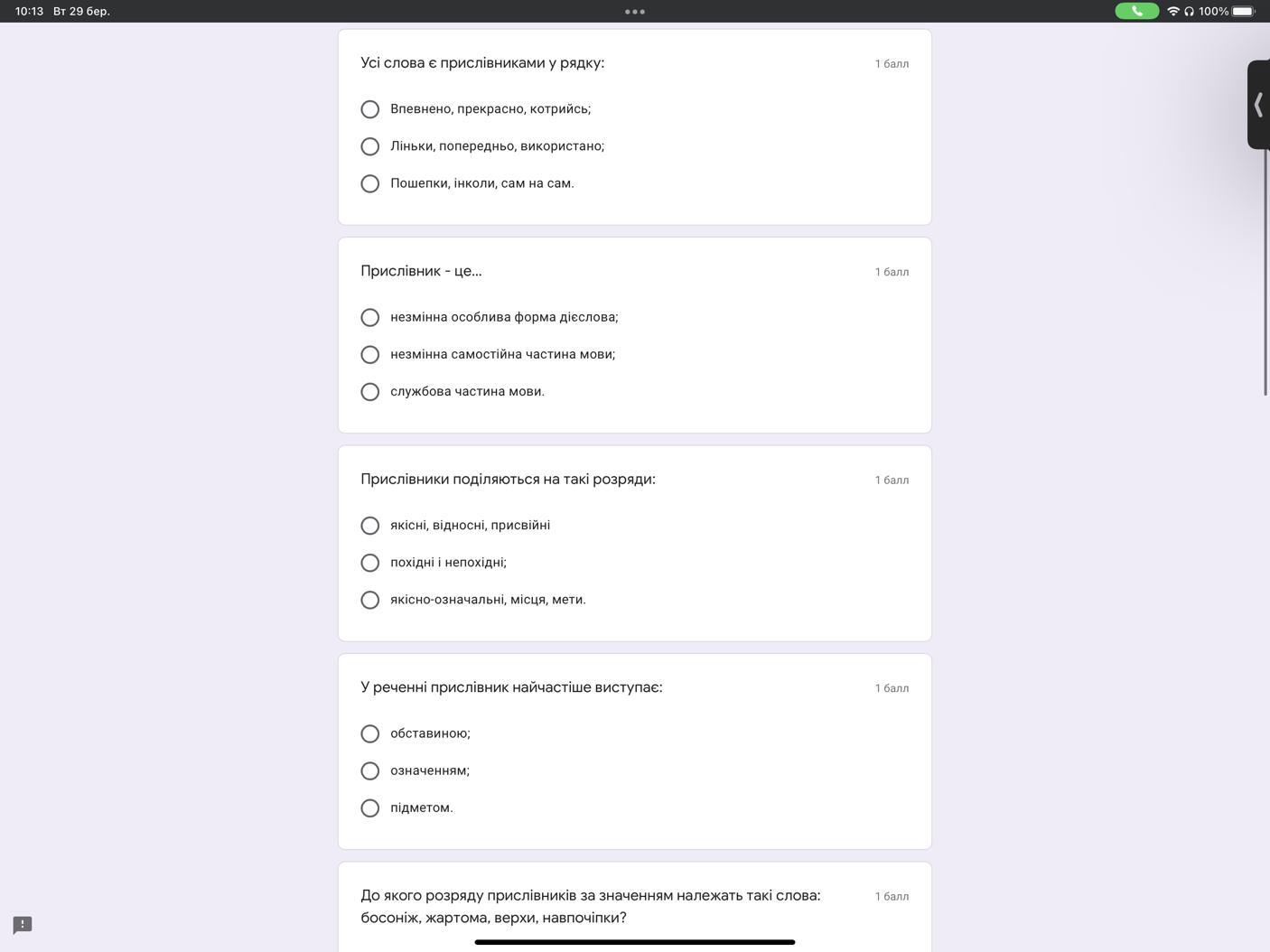Expand the Slide Over side handle arrow
Screen dimensions: 1270x952
pos(1258,105)
